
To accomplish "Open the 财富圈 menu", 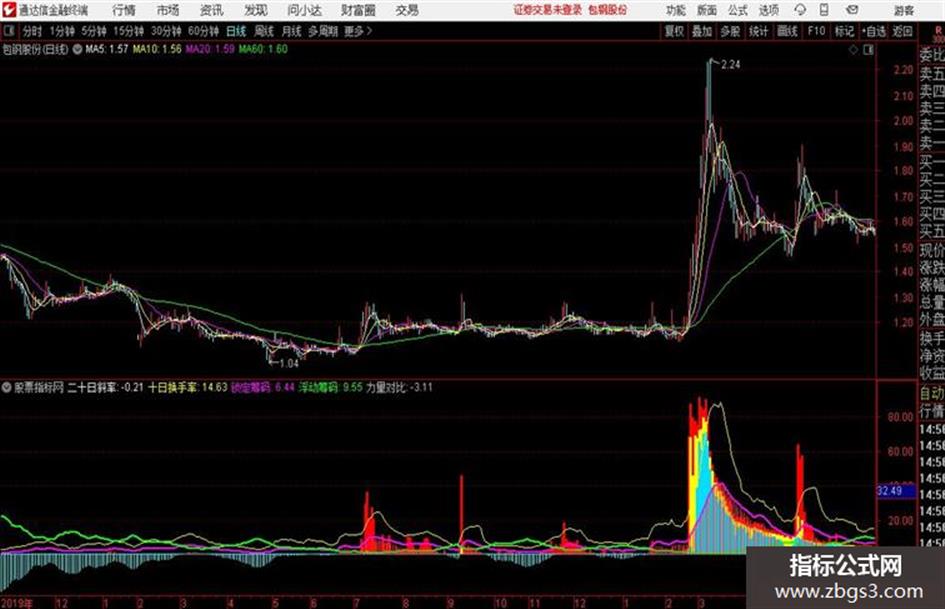I will coord(359,10).
